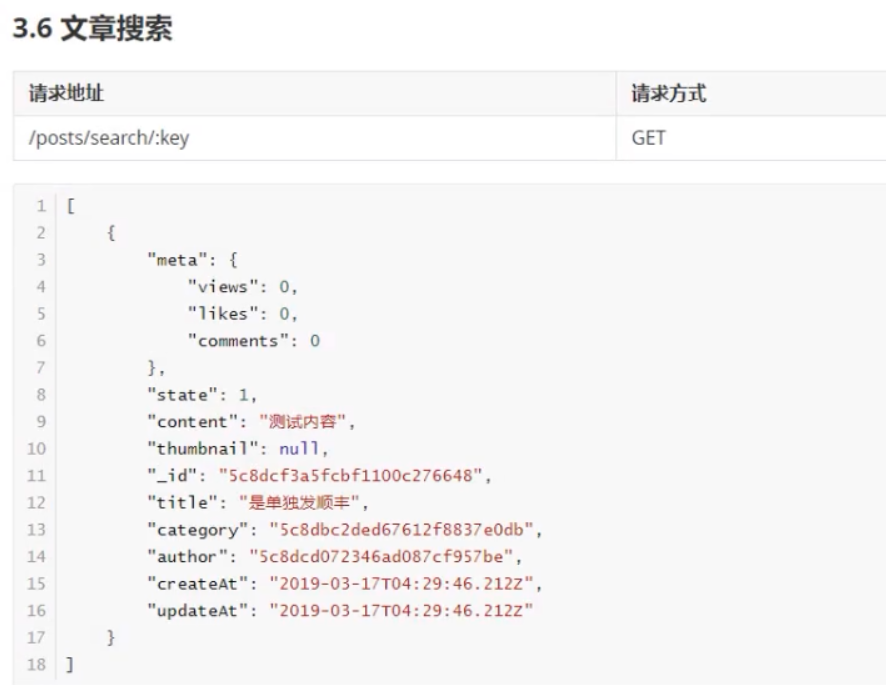This screenshot has width=886, height=685.
Task: Click the null value after "thumbnail"
Action: tap(298, 449)
